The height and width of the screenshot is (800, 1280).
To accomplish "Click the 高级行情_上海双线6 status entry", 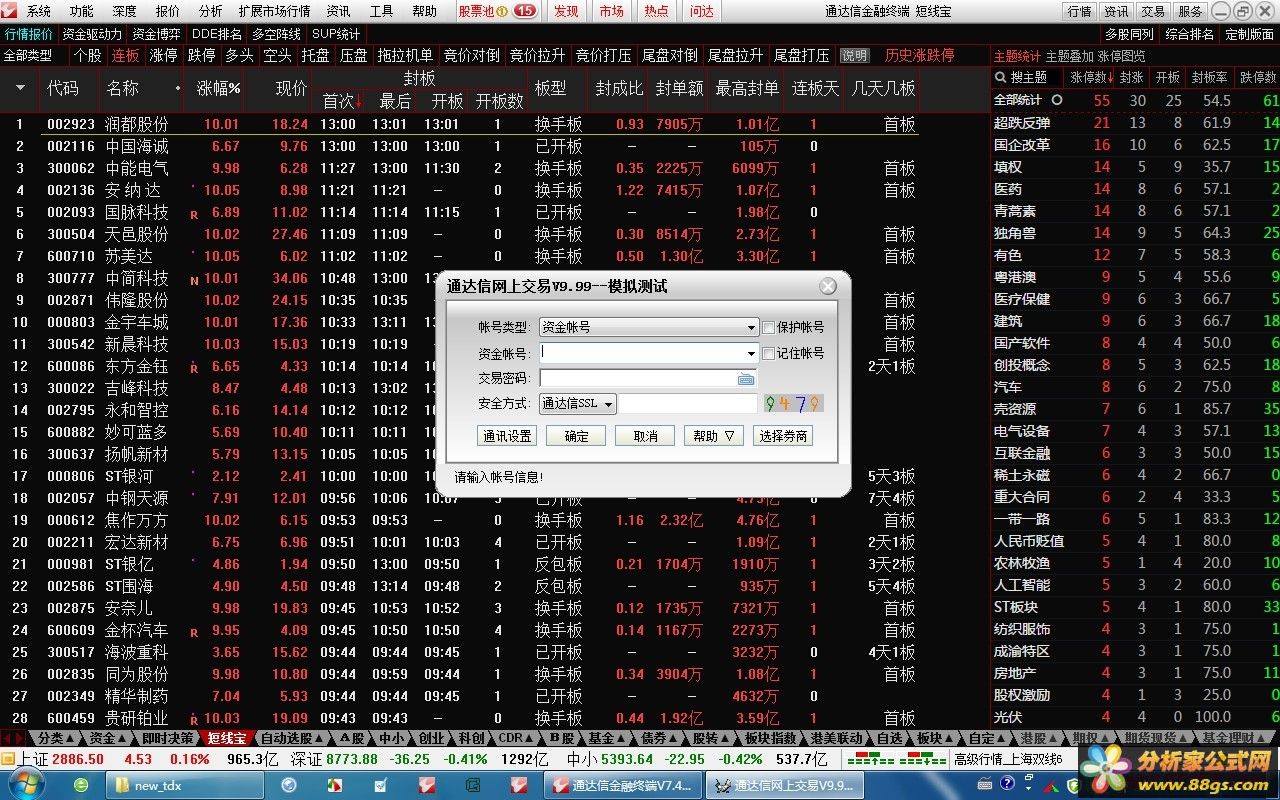I will tap(1008, 759).
